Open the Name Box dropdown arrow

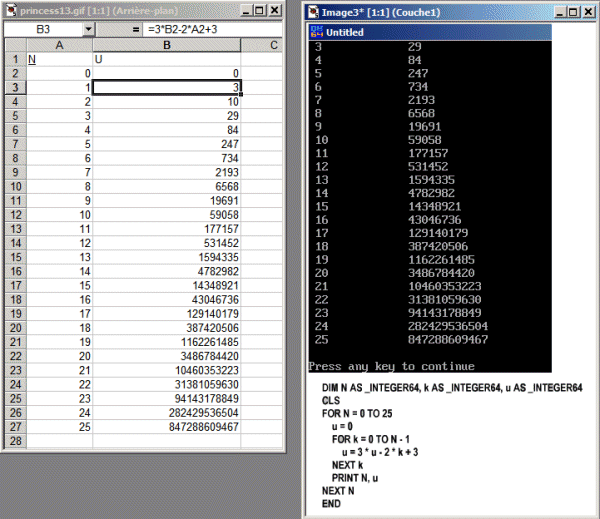(88, 30)
